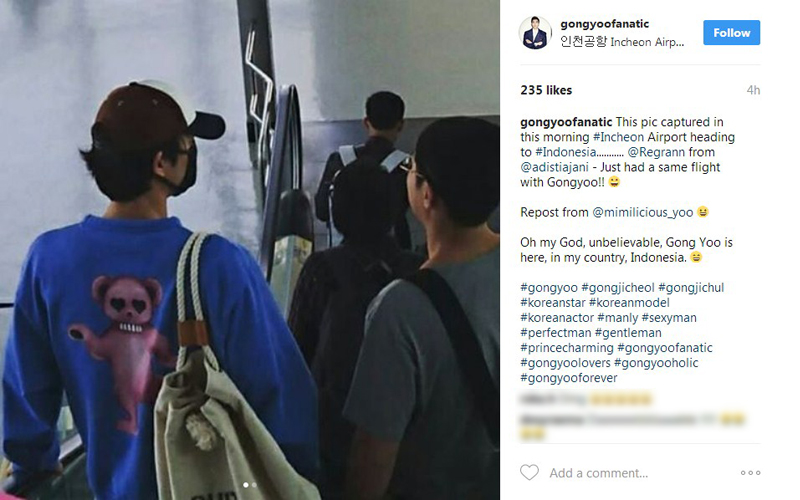Open the three-dot more options menu
800x500 pixels.
pyautogui.click(x=750, y=473)
